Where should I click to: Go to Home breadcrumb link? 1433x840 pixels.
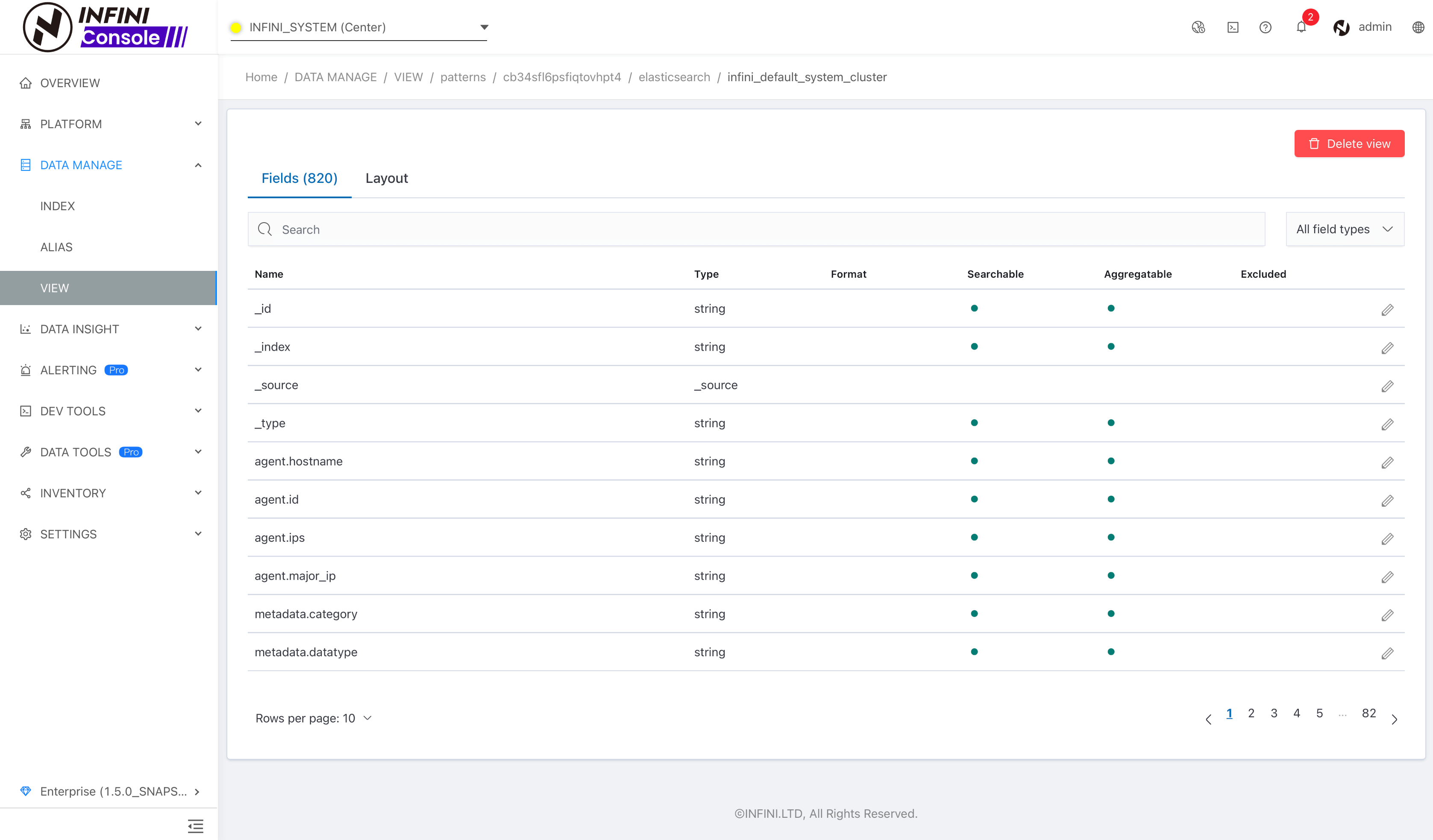pos(261,77)
